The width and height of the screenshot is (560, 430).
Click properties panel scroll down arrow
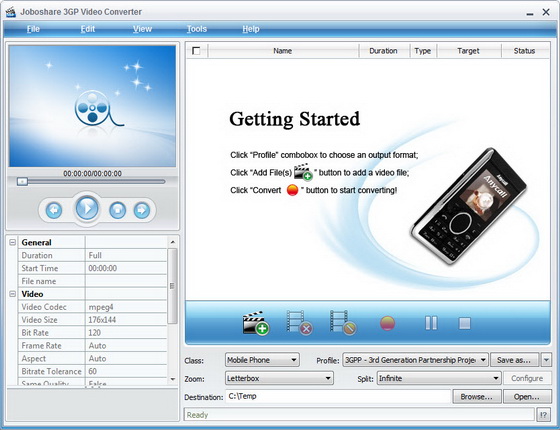pos(172,379)
